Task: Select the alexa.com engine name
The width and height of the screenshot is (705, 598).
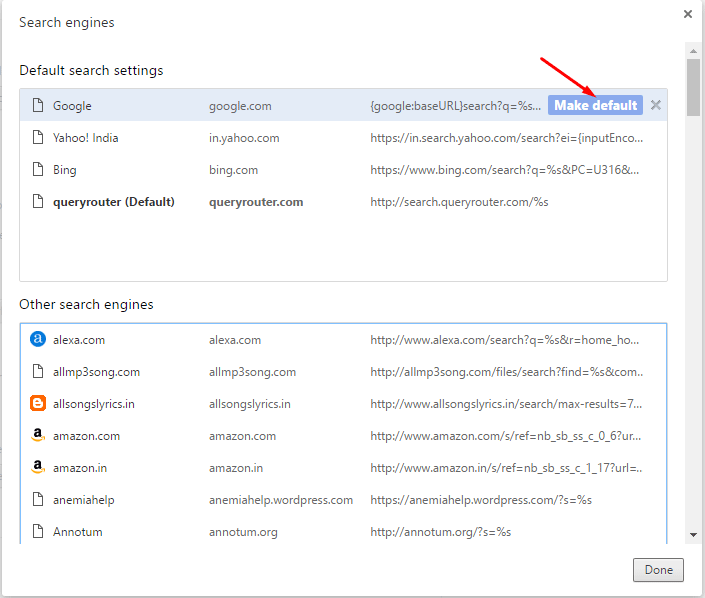Action: (x=79, y=340)
